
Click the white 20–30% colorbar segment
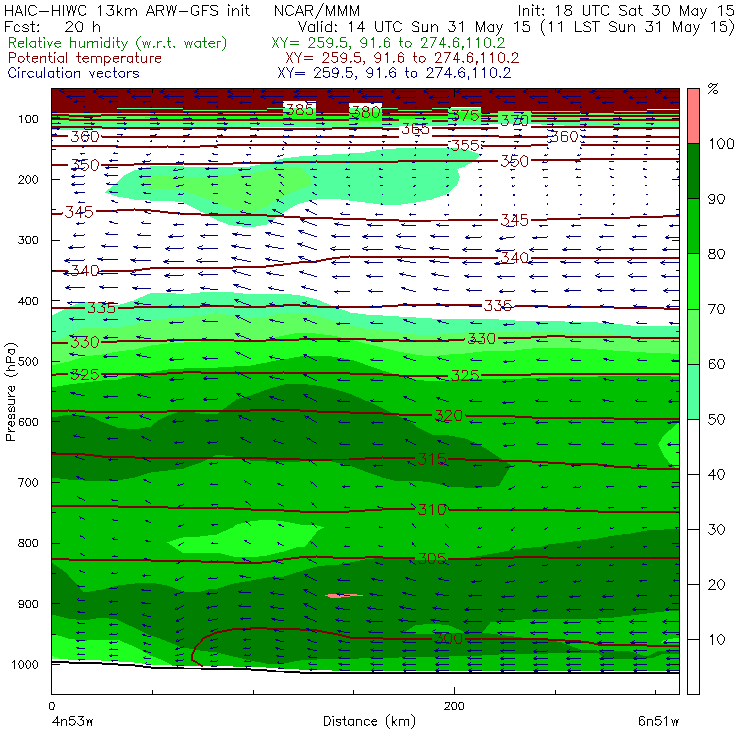693,557
